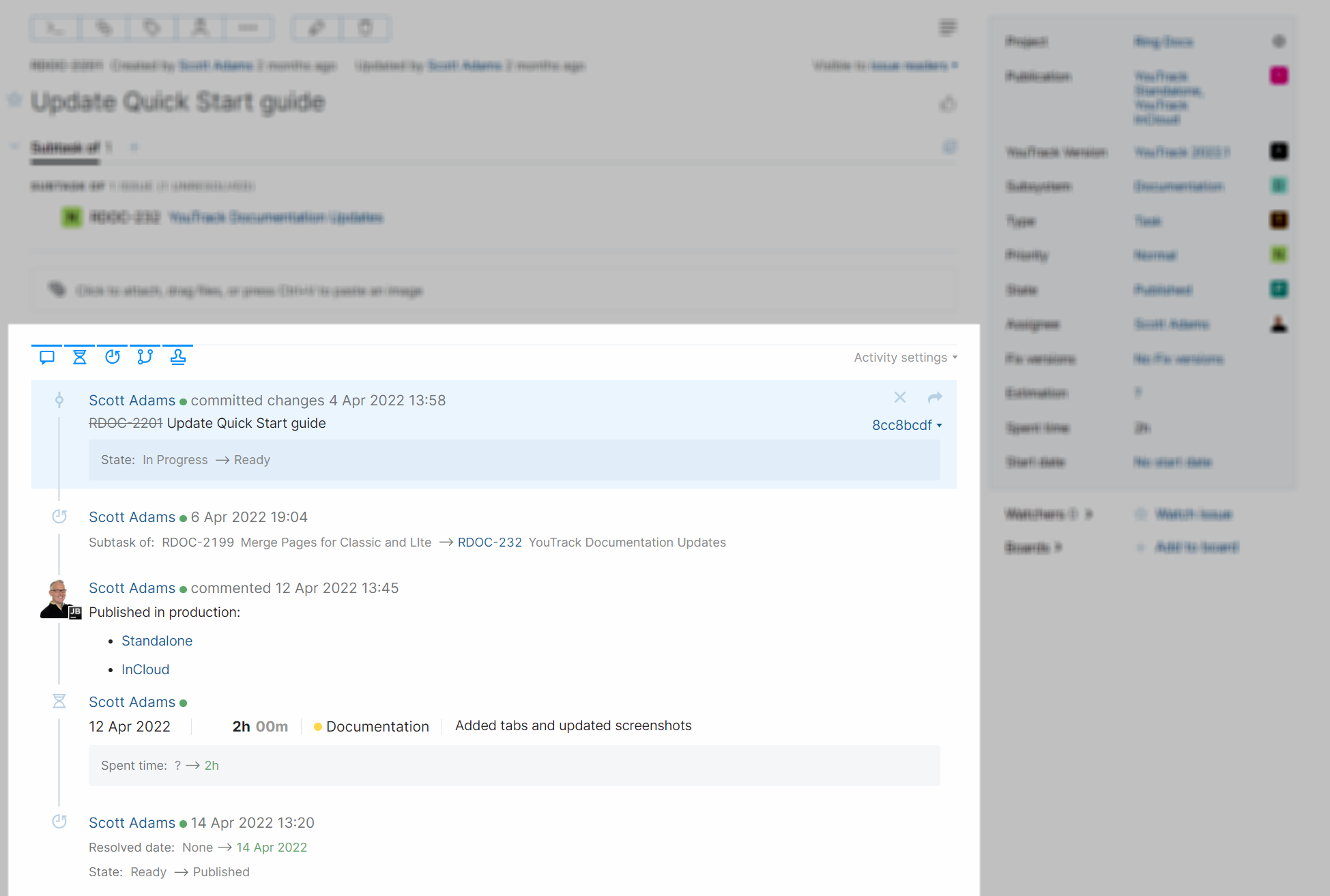Toggle issue history filter icon
1330x896 pixels.
tap(113, 357)
